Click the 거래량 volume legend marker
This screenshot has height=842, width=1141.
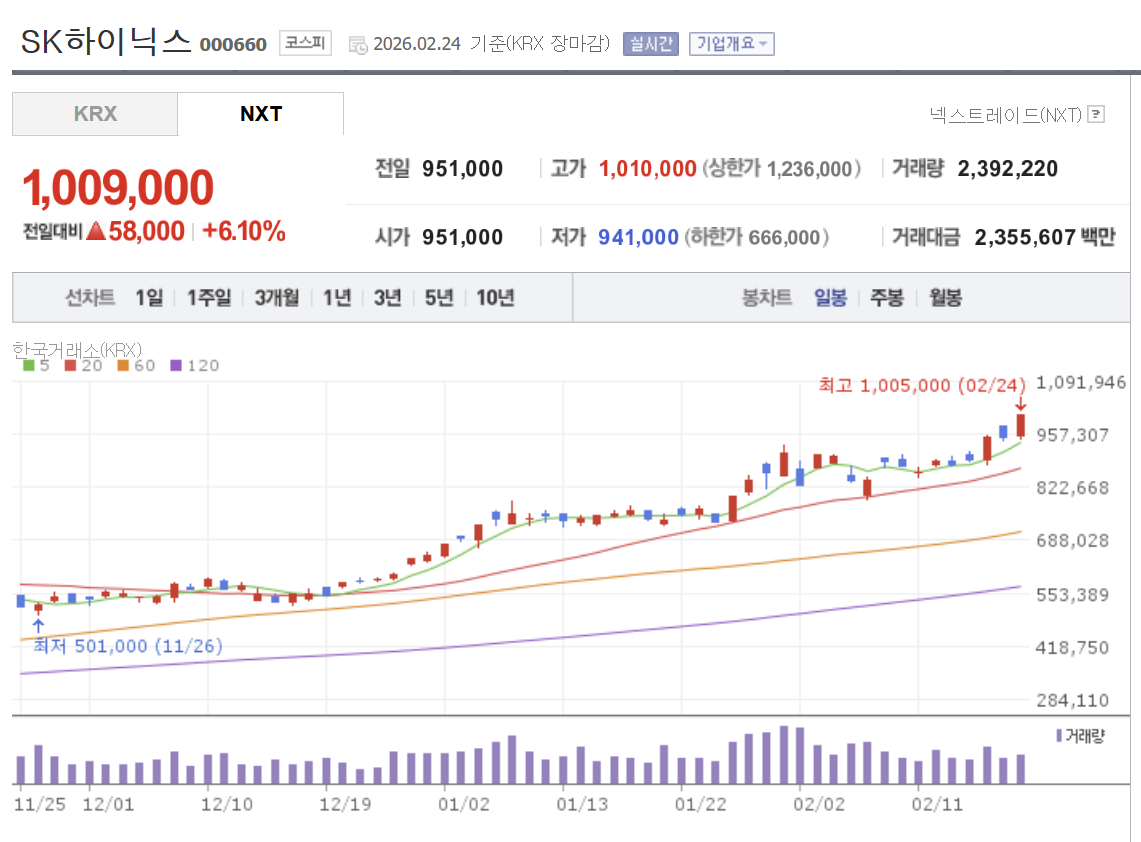(x=1060, y=736)
